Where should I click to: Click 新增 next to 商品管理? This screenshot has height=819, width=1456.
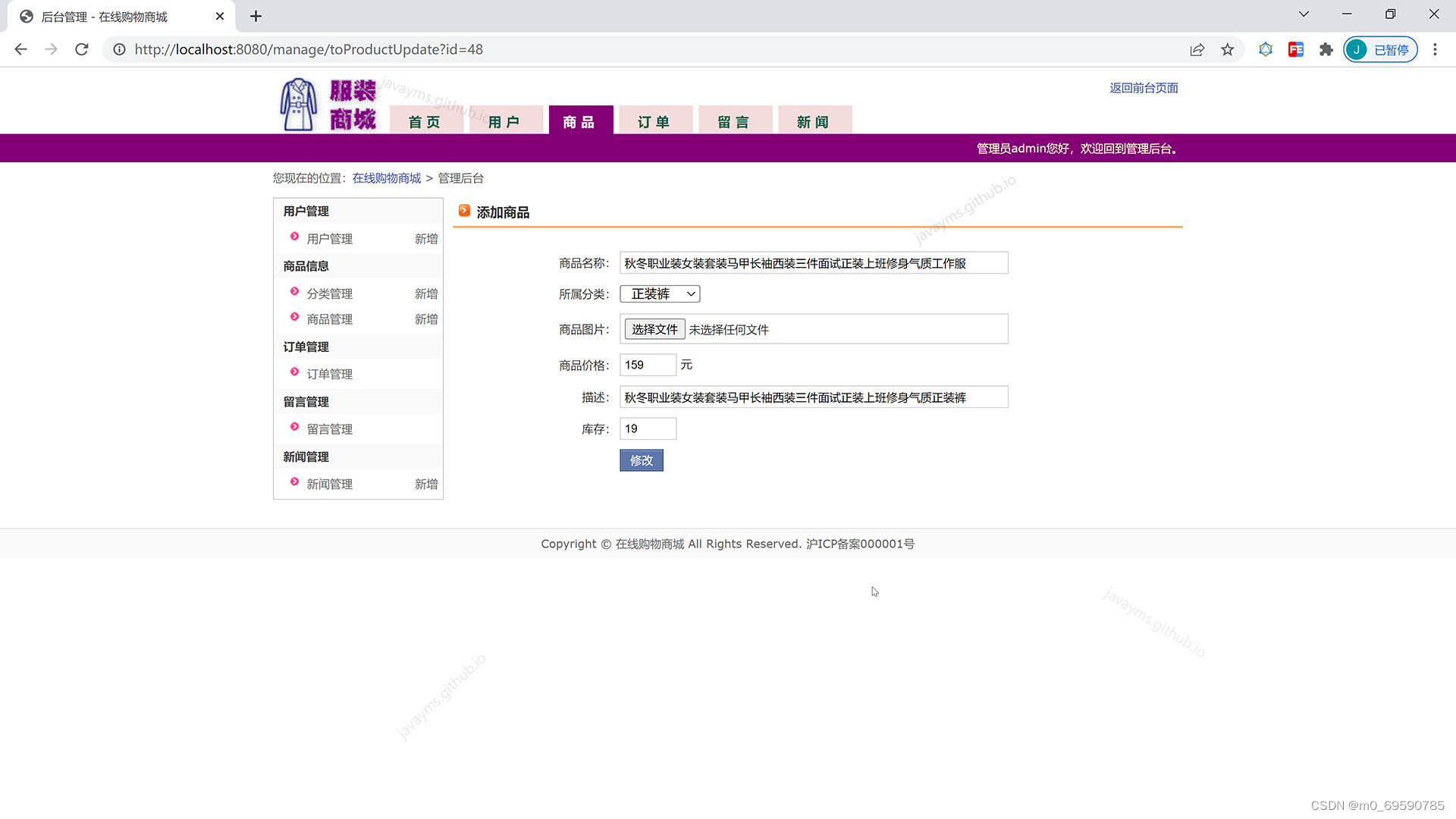[426, 319]
